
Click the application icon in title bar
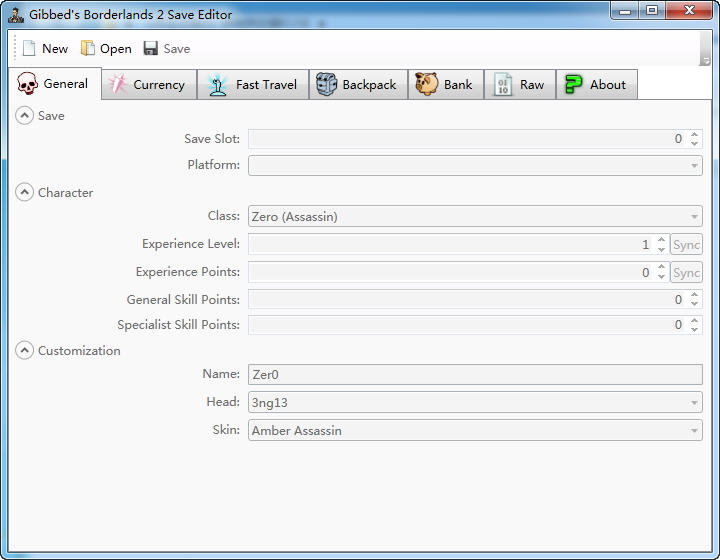[x=16, y=15]
